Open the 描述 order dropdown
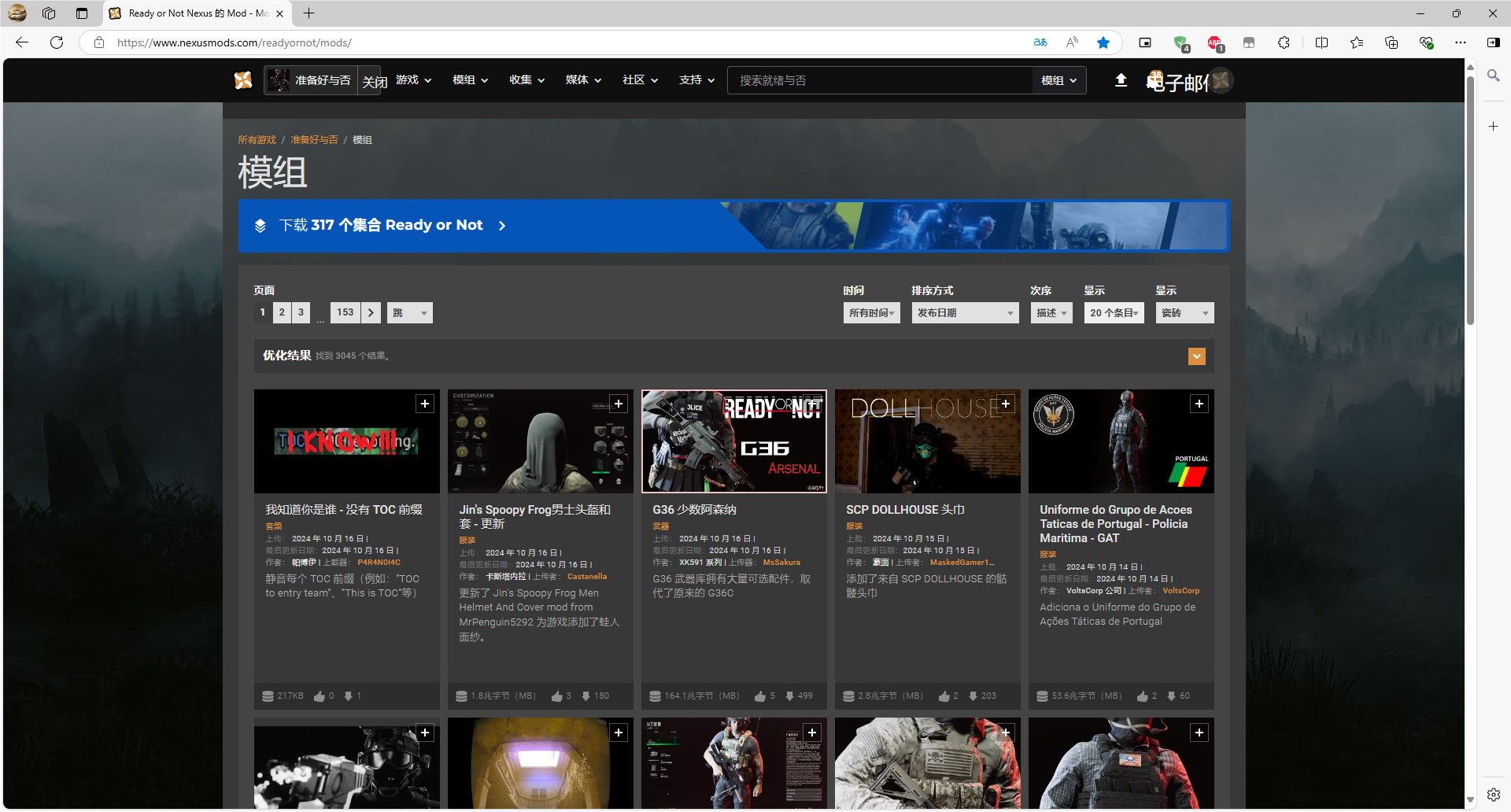Viewport: 1511px width, 812px height. (x=1051, y=313)
